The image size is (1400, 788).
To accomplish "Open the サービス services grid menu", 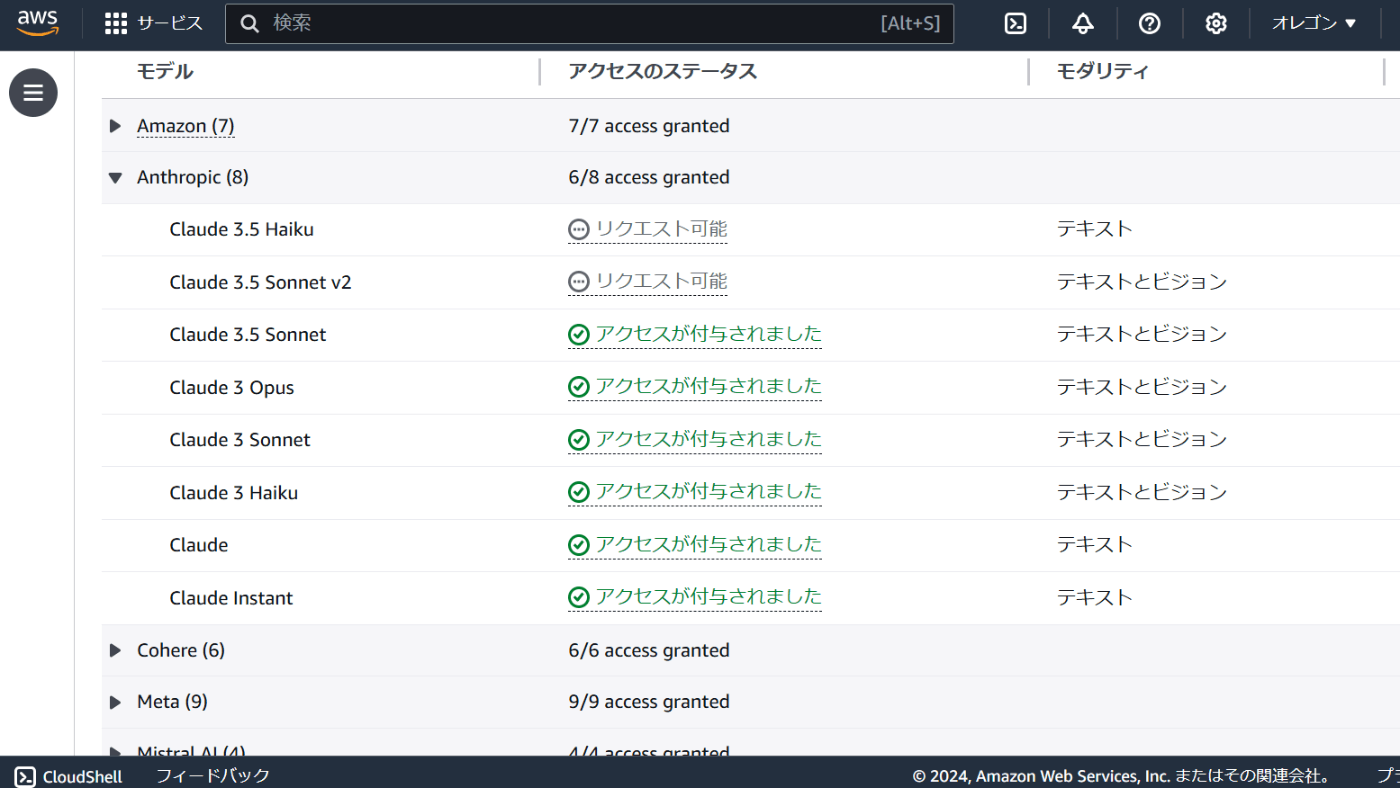I will click(x=153, y=23).
